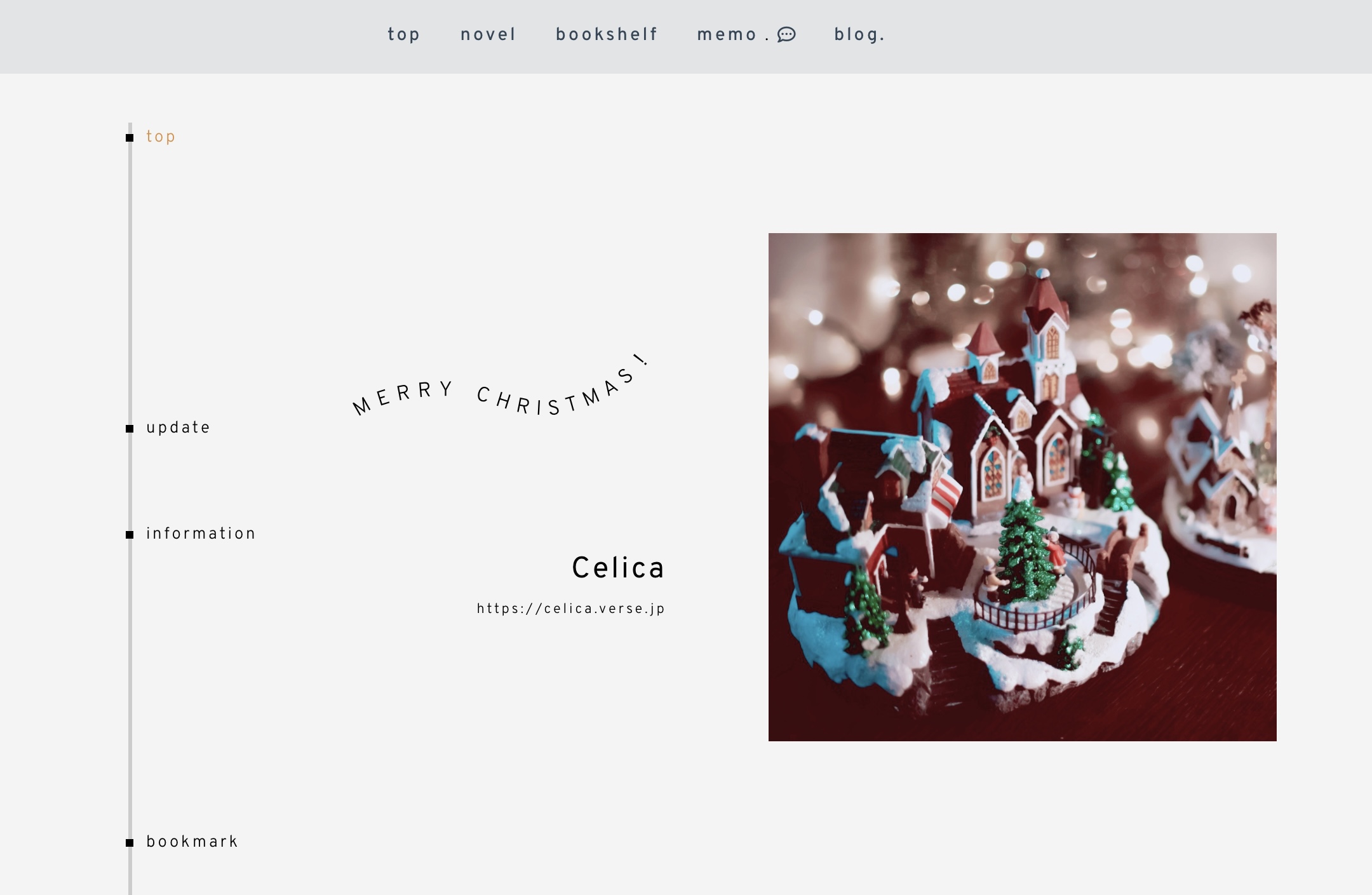This screenshot has width=1372, height=895.
Task: Go to the novel section
Action: point(488,34)
